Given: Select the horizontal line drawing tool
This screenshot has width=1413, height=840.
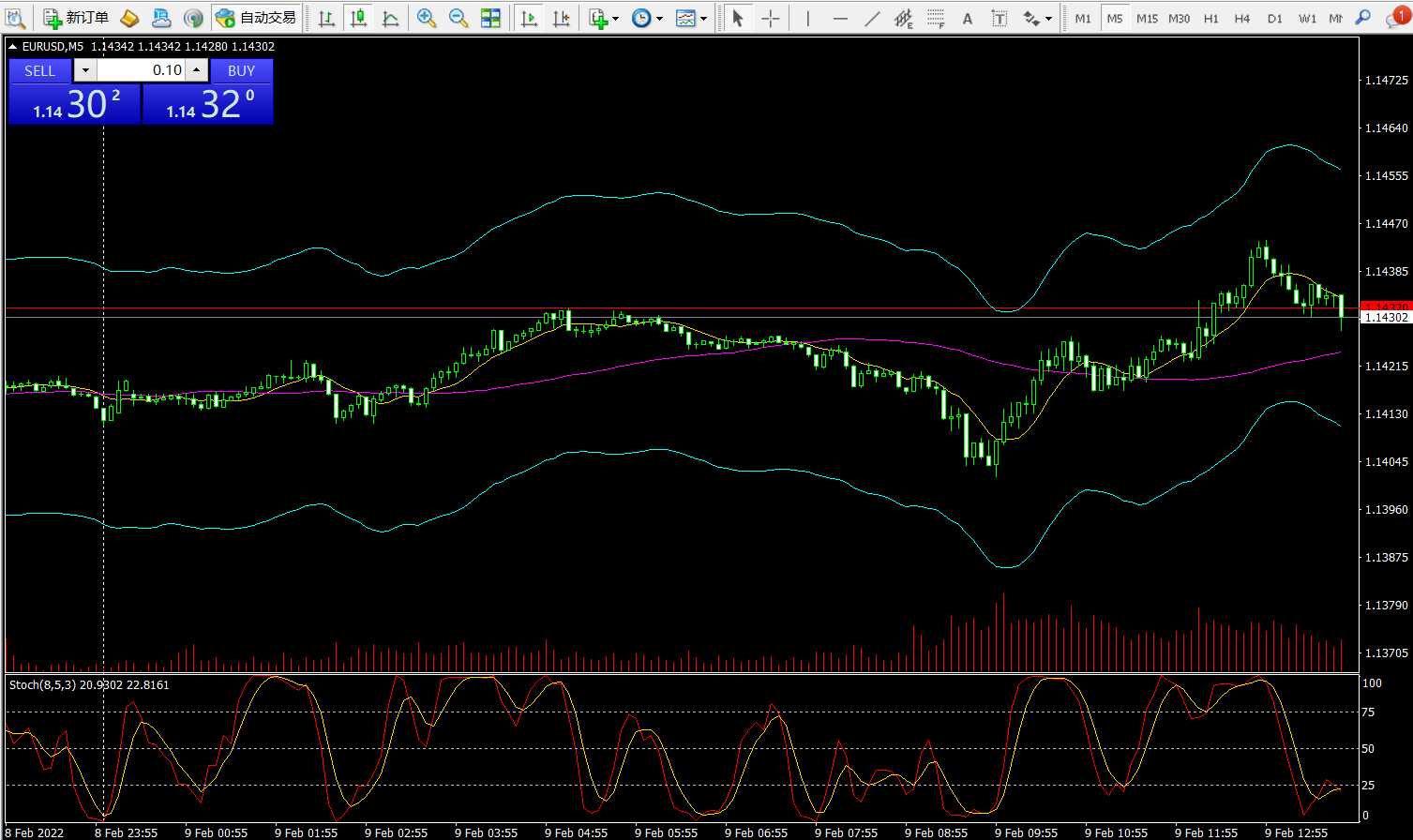Looking at the screenshot, I should tap(840, 18).
